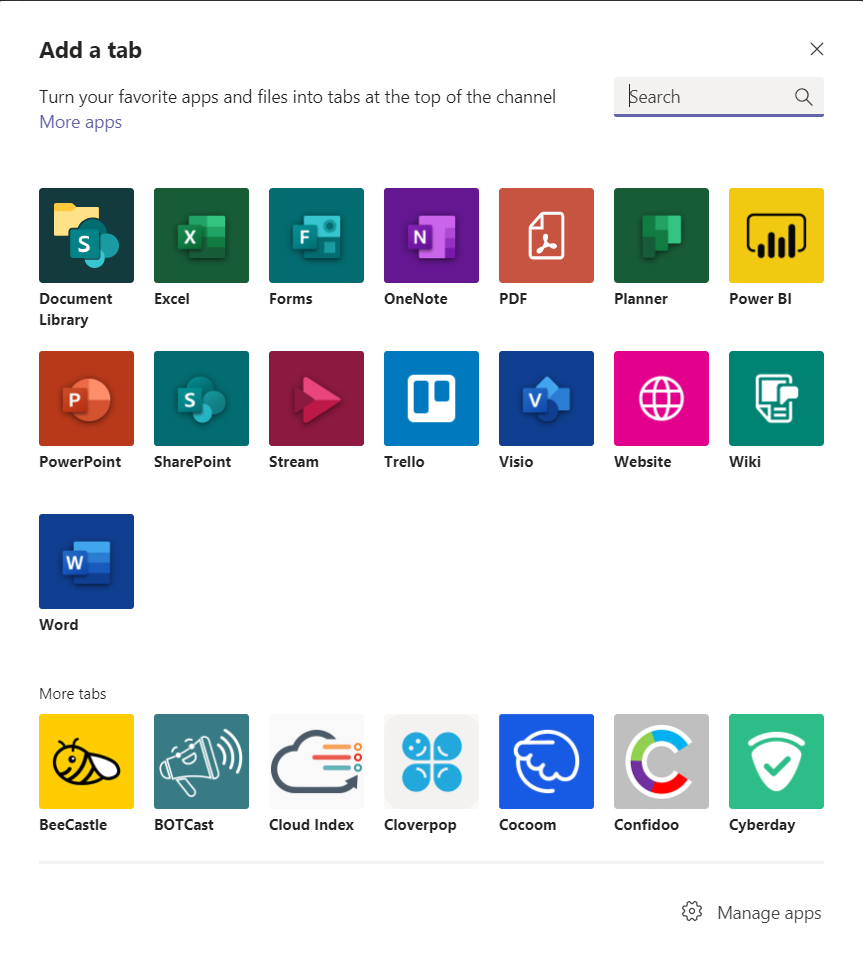Click the Manage apps gear icon
This screenshot has width=863, height=957.
691,911
